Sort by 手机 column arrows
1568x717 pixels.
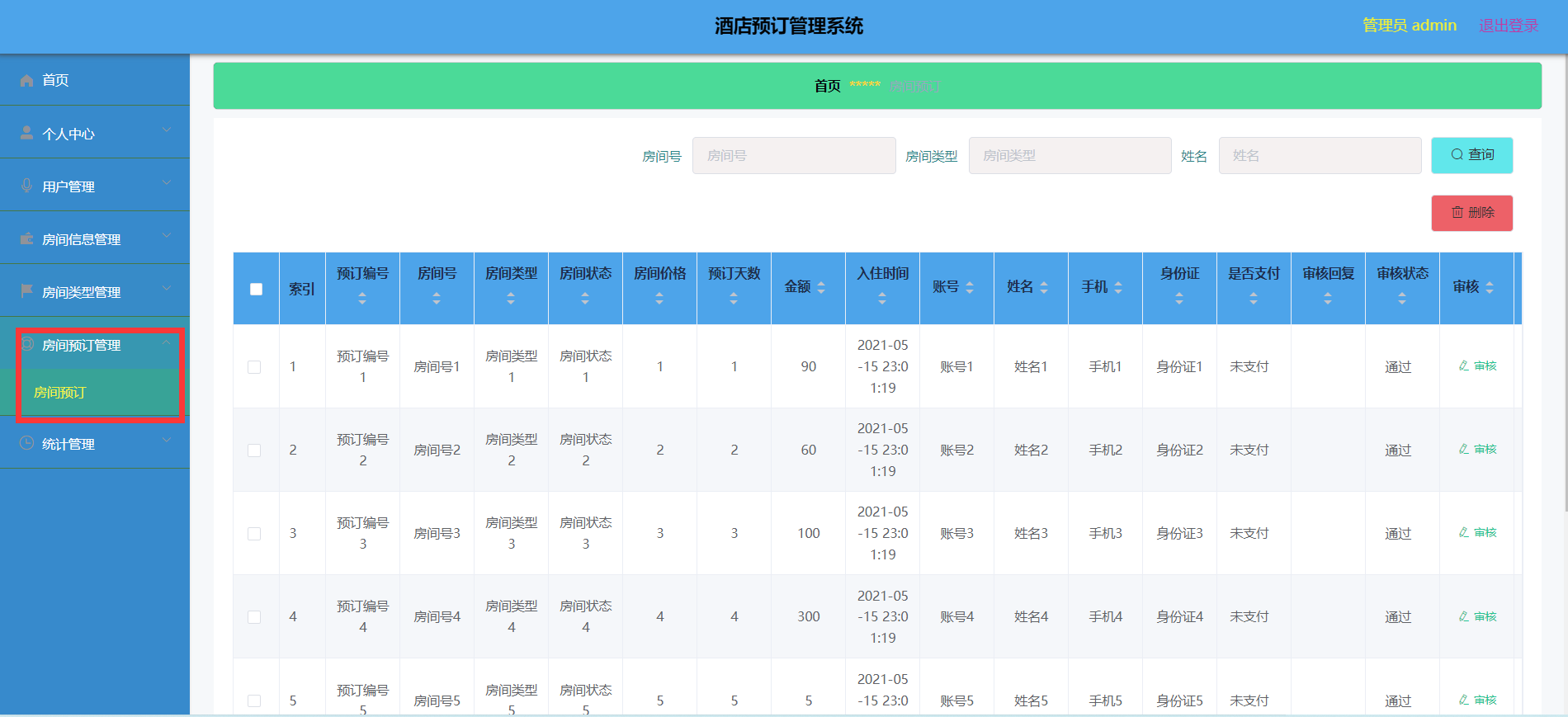tap(1118, 287)
